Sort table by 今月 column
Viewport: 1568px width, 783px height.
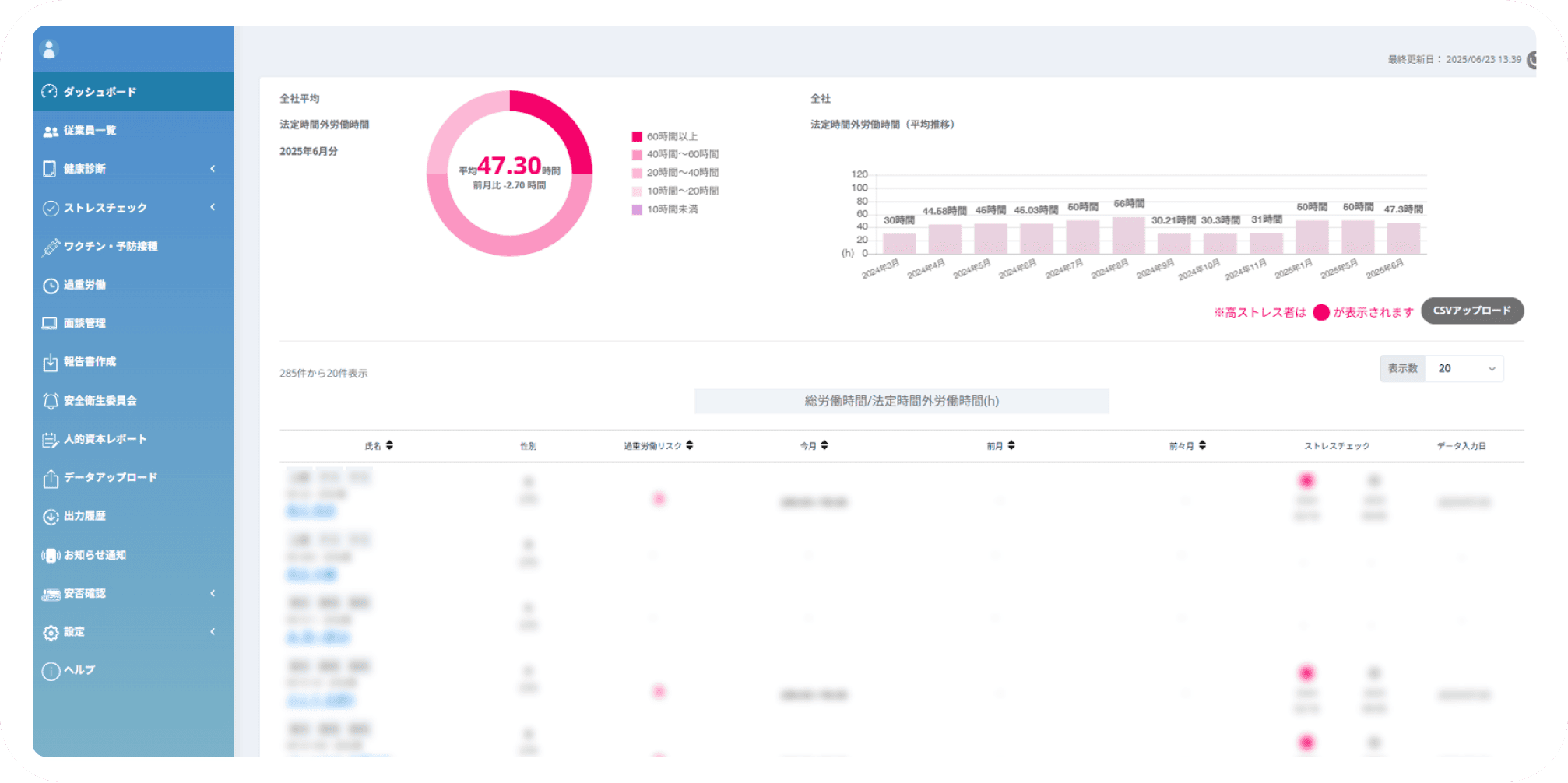(824, 445)
